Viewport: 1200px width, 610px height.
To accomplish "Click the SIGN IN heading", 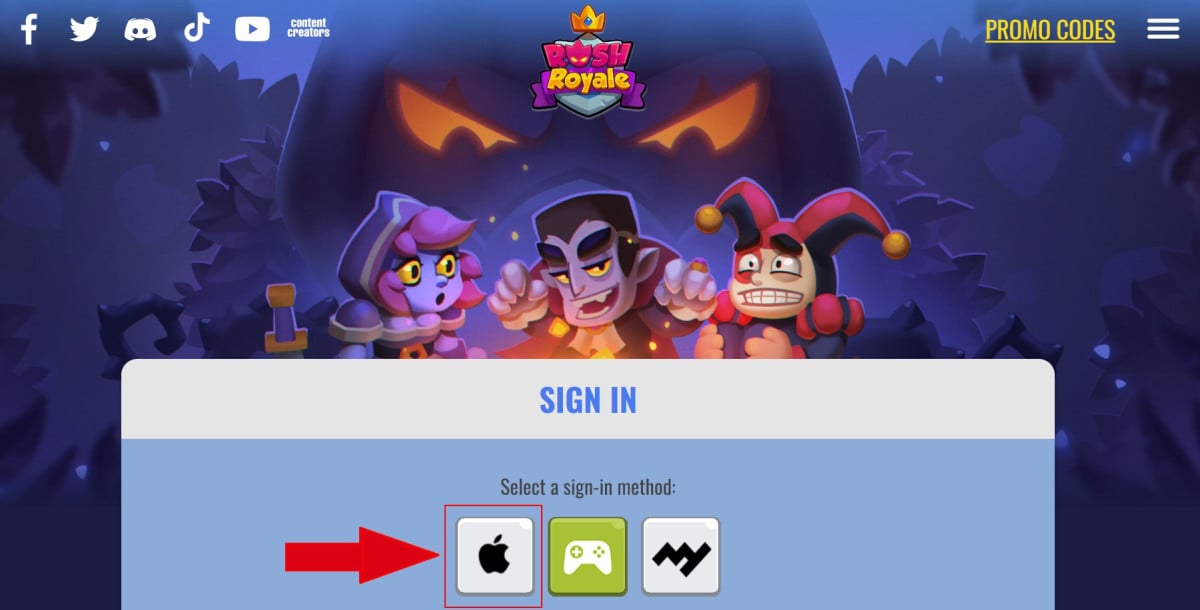I will (588, 400).
